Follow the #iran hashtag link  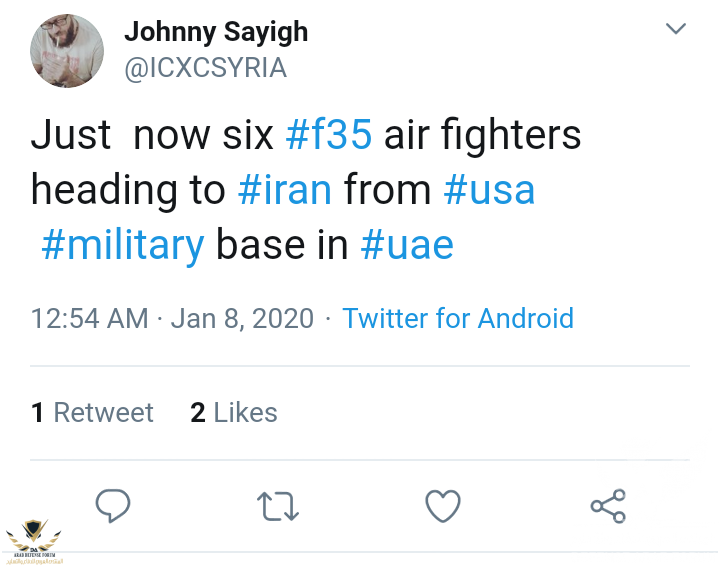click(285, 189)
